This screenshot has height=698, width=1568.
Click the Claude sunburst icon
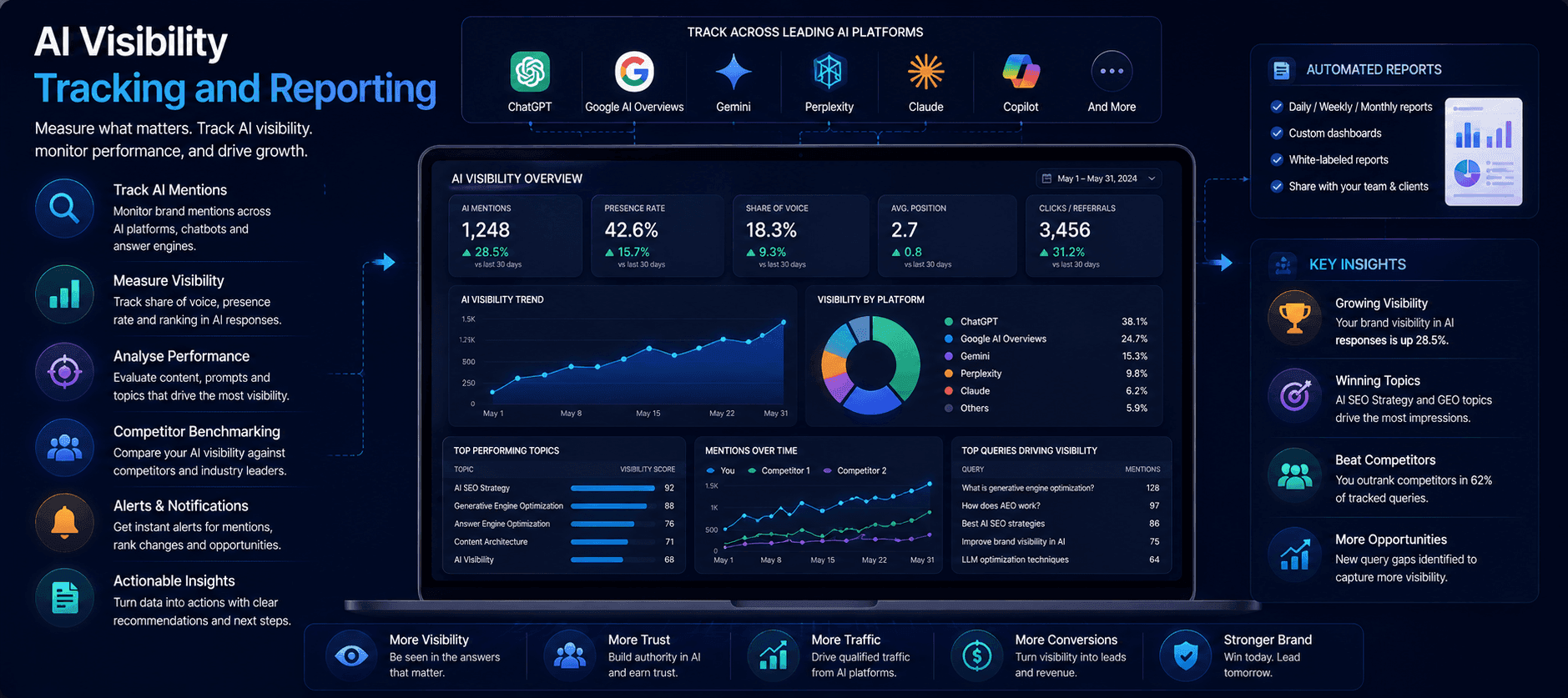point(925,72)
